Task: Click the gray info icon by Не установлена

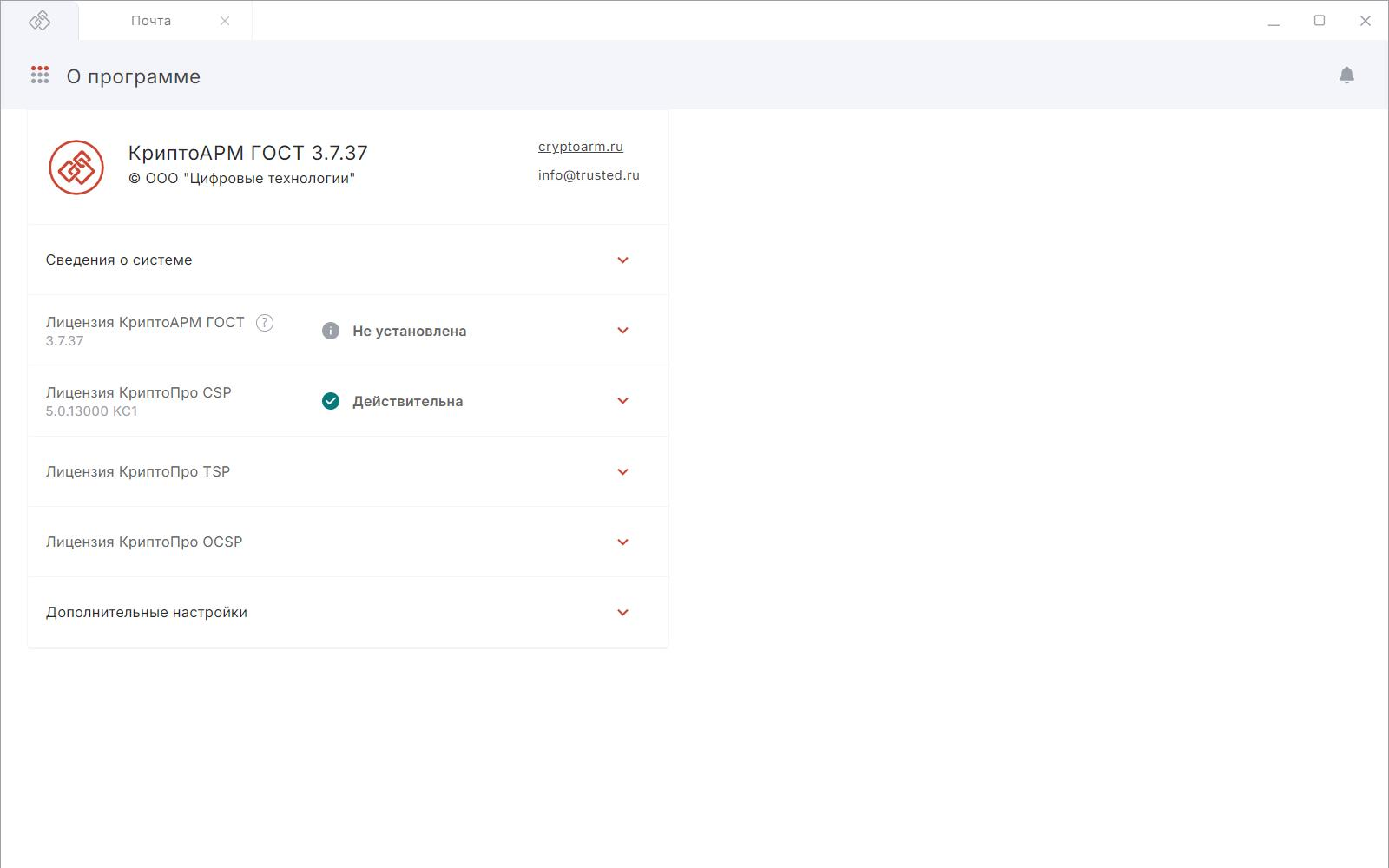Action: (331, 331)
